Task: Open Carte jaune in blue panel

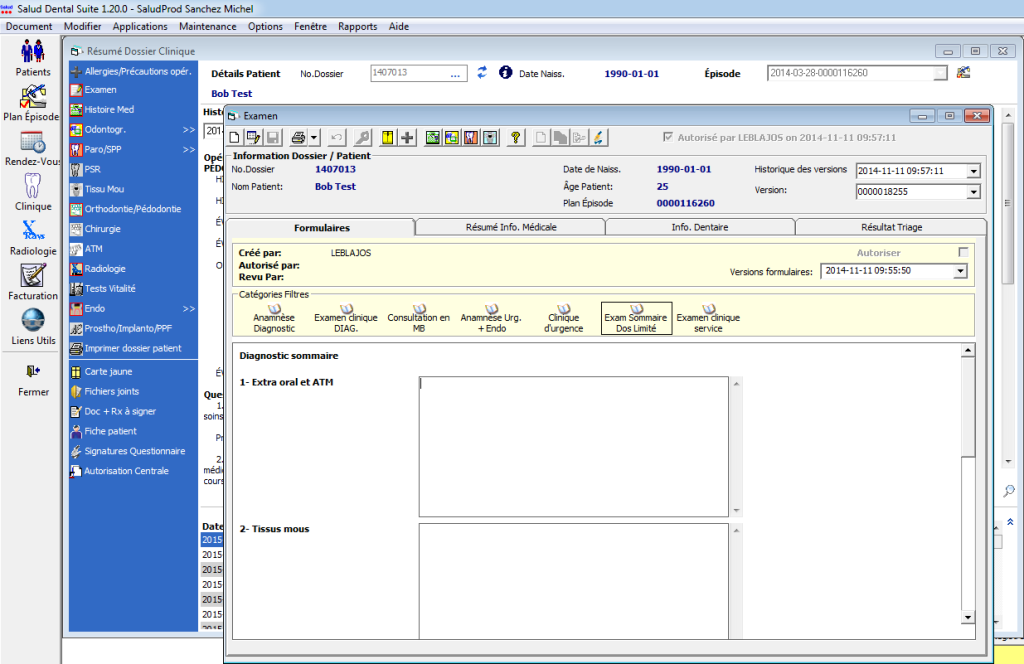Action: [x=102, y=372]
